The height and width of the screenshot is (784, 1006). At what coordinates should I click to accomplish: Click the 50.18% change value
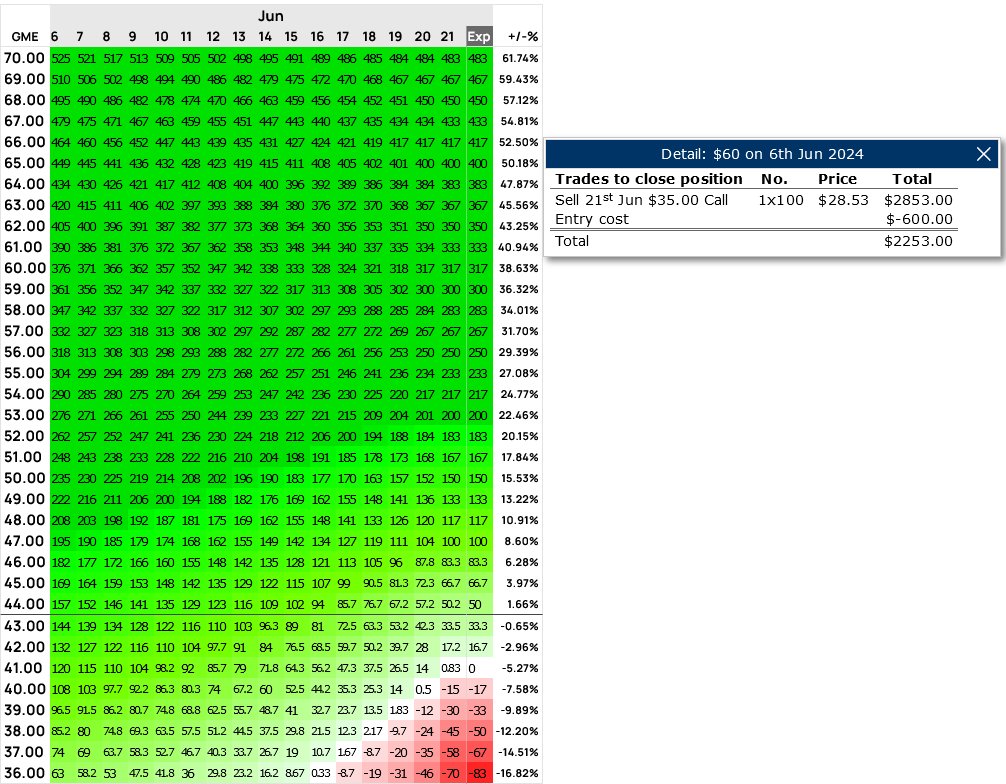[519, 163]
